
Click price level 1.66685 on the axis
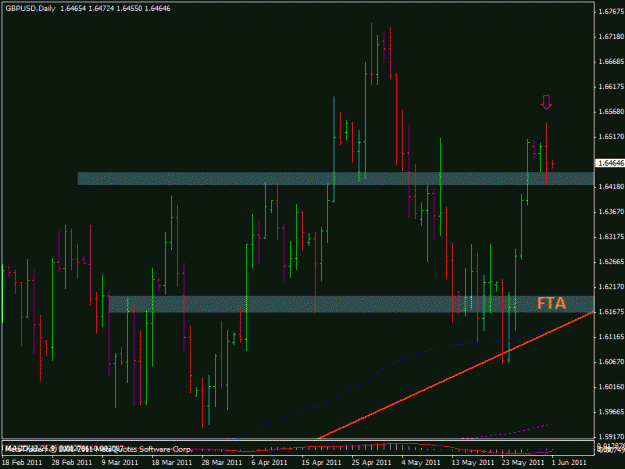coord(611,62)
